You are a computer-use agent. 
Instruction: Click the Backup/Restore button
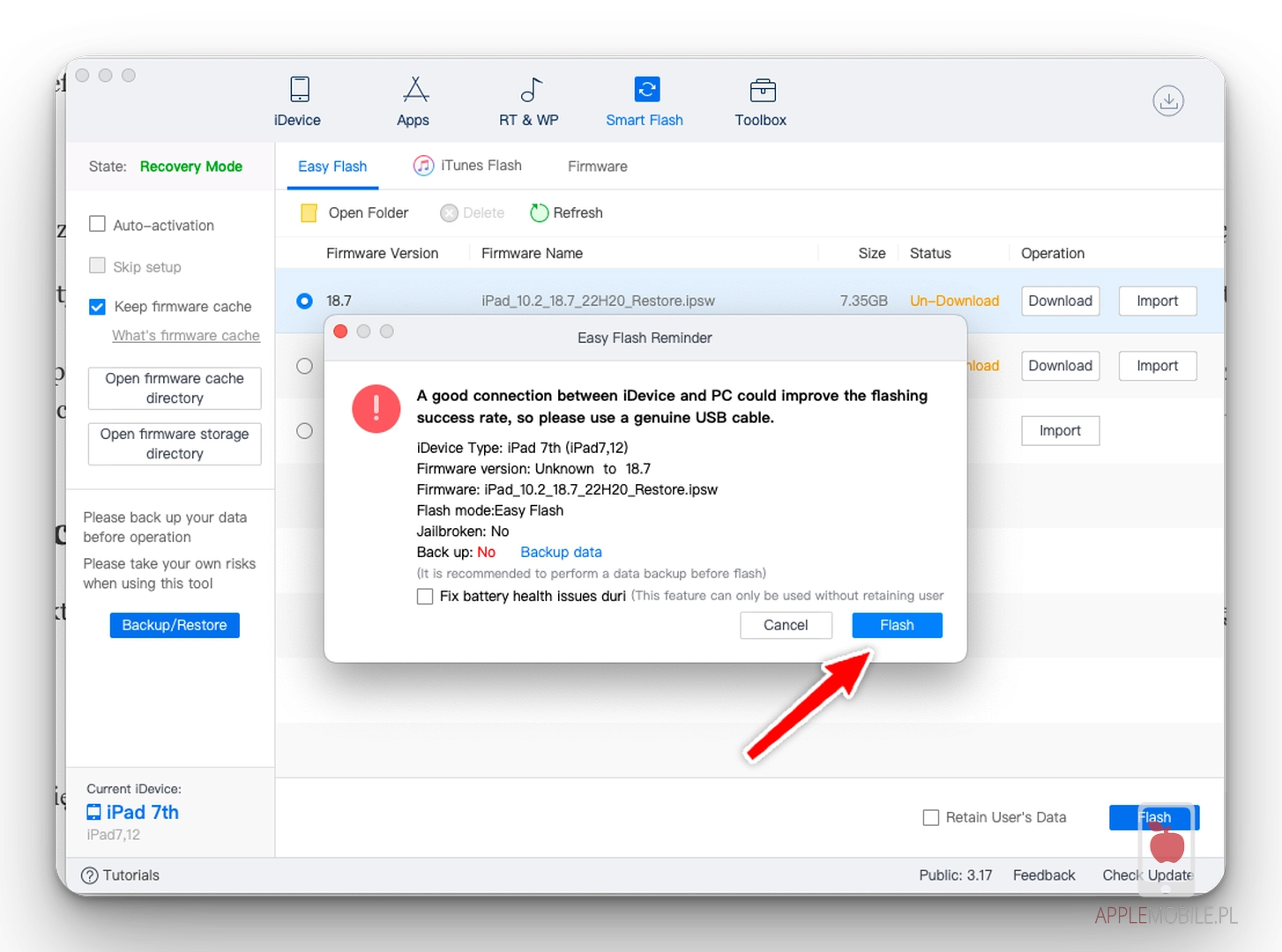(175, 626)
